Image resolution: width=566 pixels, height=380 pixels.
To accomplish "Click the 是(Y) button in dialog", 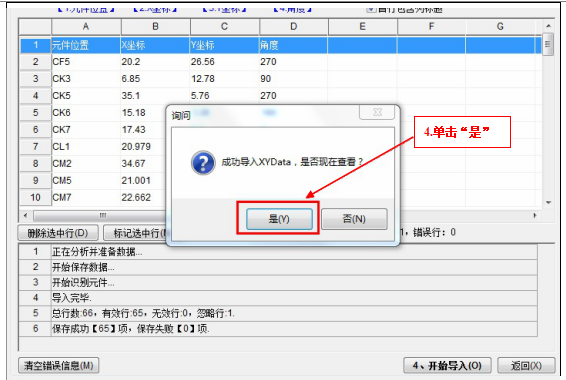I will click(x=279, y=219).
